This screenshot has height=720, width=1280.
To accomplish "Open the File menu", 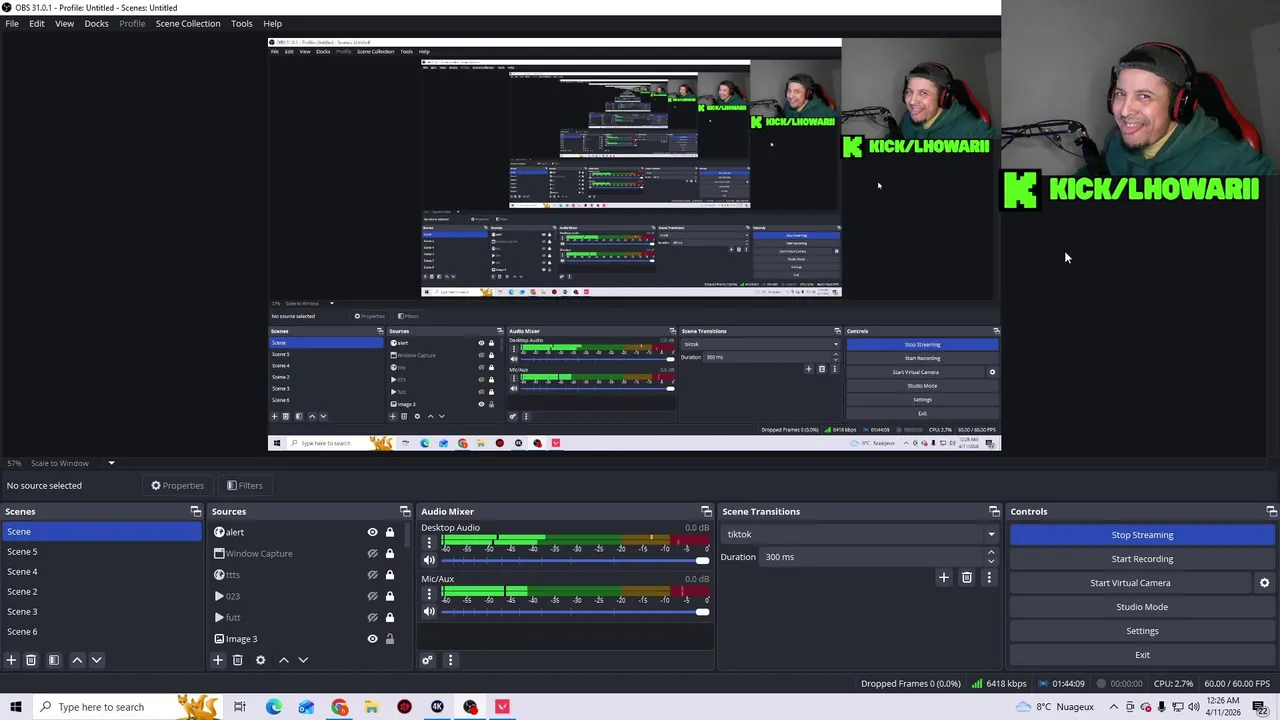I will (x=12, y=23).
